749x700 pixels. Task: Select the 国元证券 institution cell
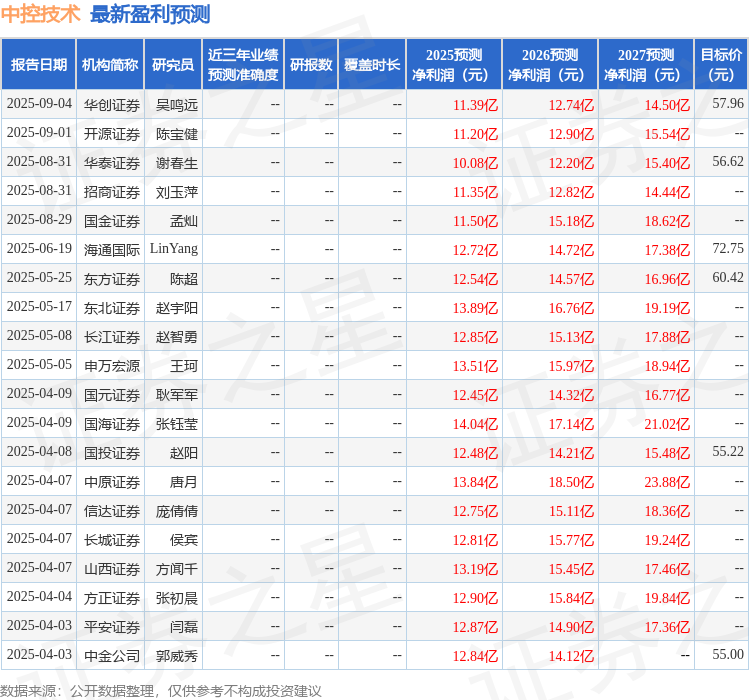[x=112, y=395]
